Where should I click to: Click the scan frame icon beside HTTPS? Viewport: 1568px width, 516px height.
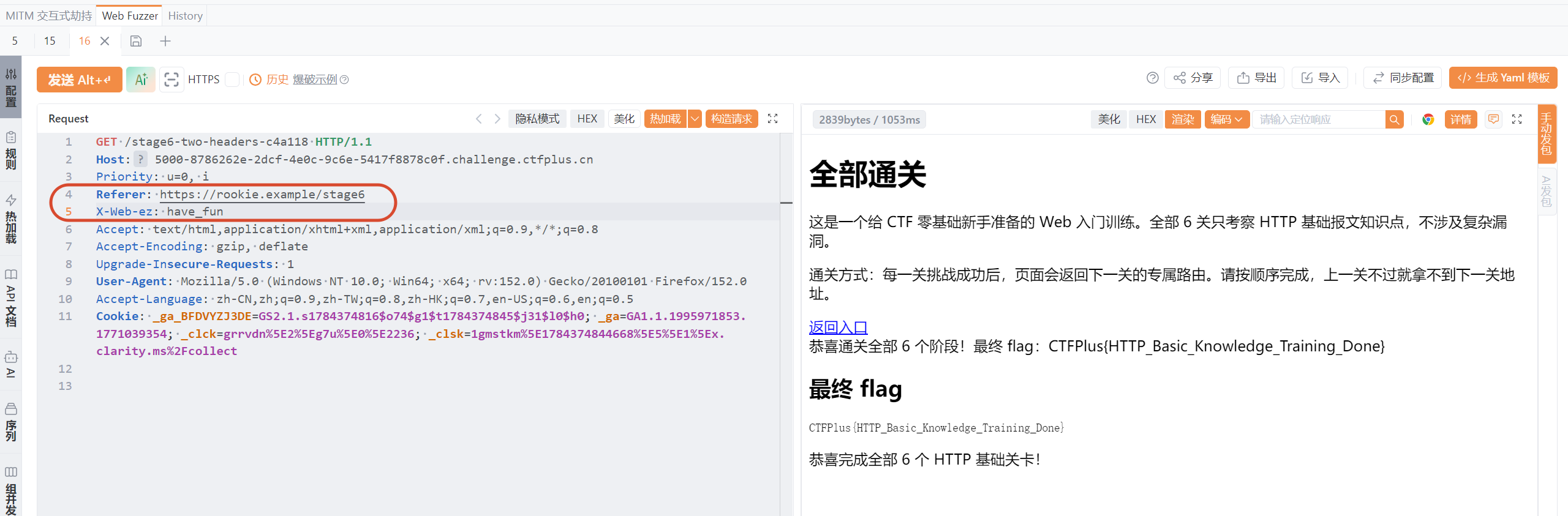pos(171,80)
